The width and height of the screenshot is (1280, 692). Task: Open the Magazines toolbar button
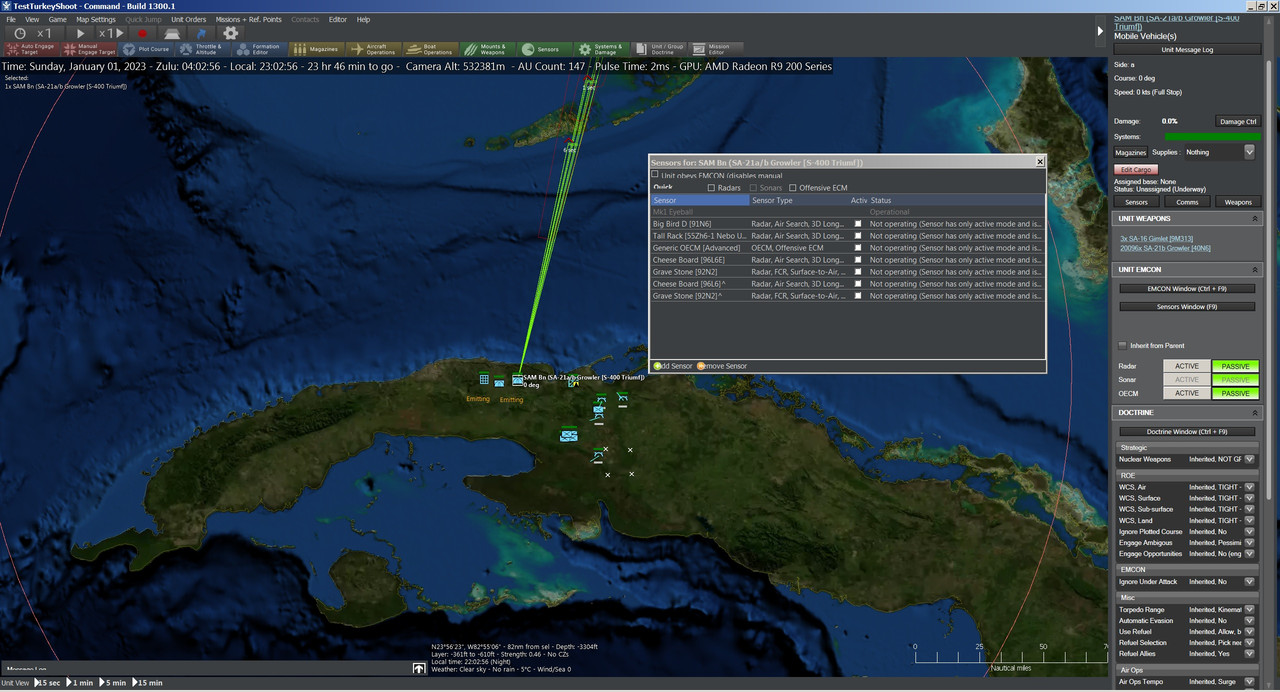click(x=317, y=48)
